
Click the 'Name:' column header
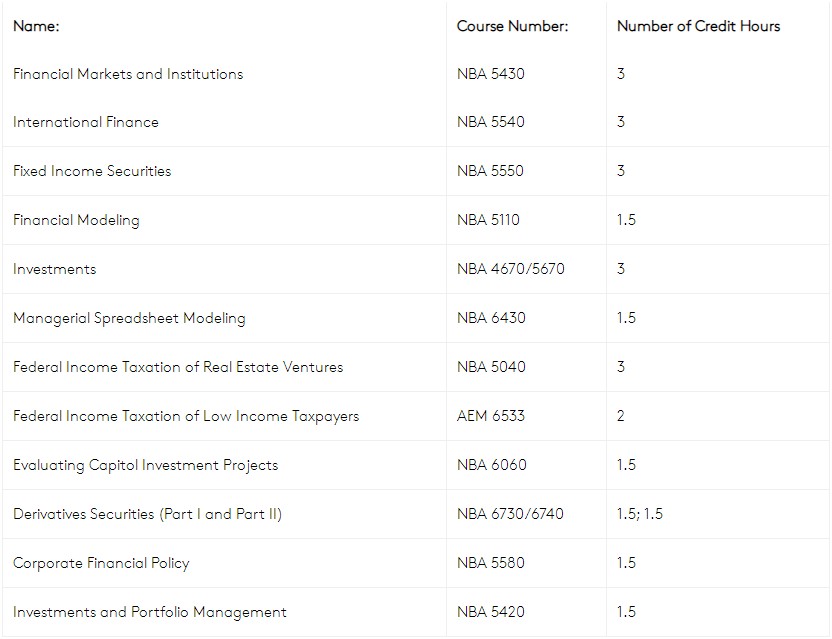point(36,26)
